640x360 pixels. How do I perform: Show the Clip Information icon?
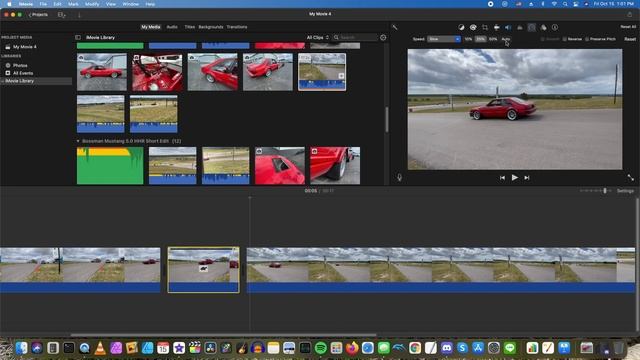coord(555,27)
